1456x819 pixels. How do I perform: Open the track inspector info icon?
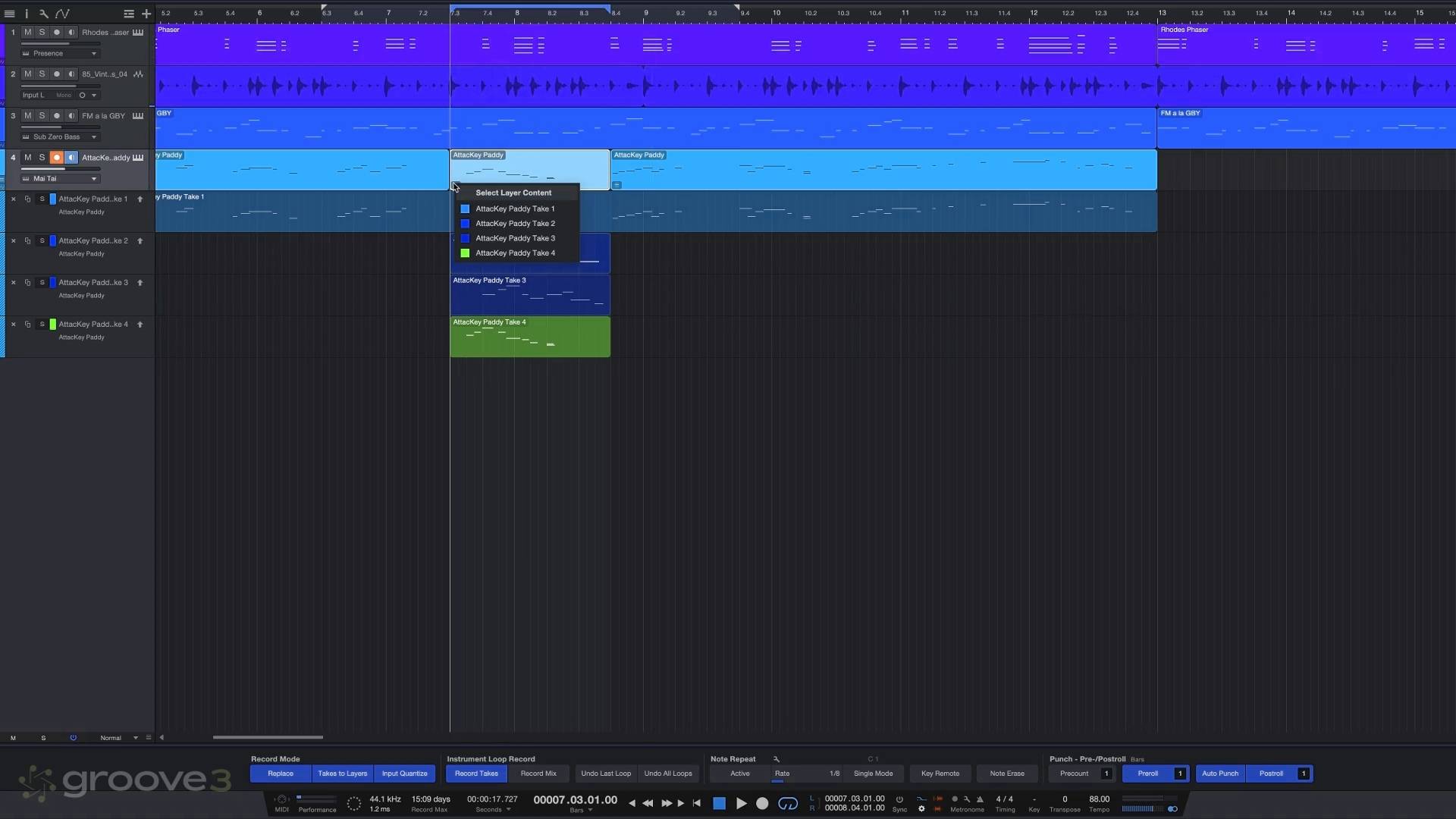point(27,14)
